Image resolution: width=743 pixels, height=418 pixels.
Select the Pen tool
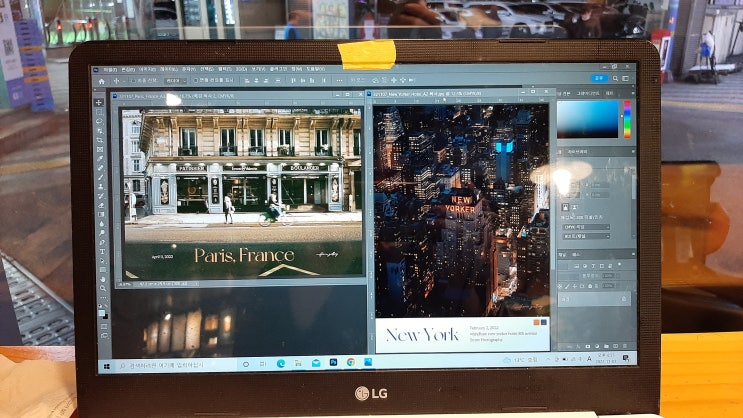[102, 242]
